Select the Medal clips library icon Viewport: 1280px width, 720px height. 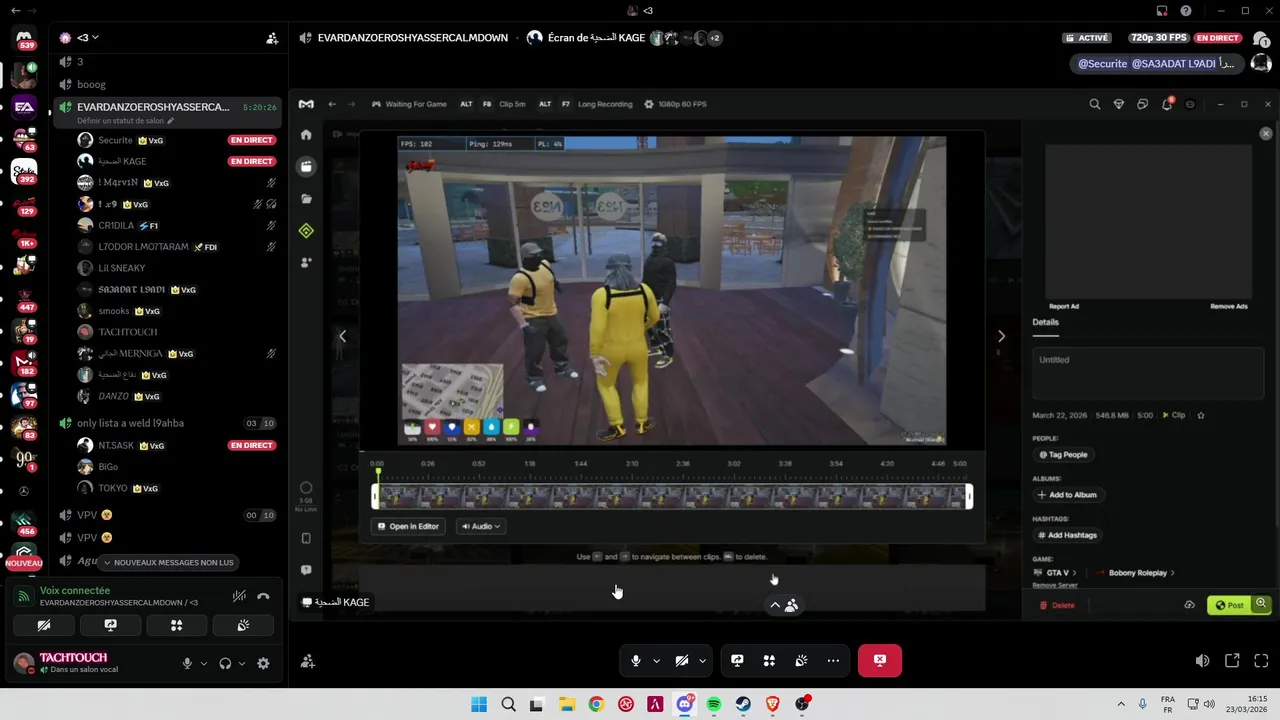coord(306,166)
